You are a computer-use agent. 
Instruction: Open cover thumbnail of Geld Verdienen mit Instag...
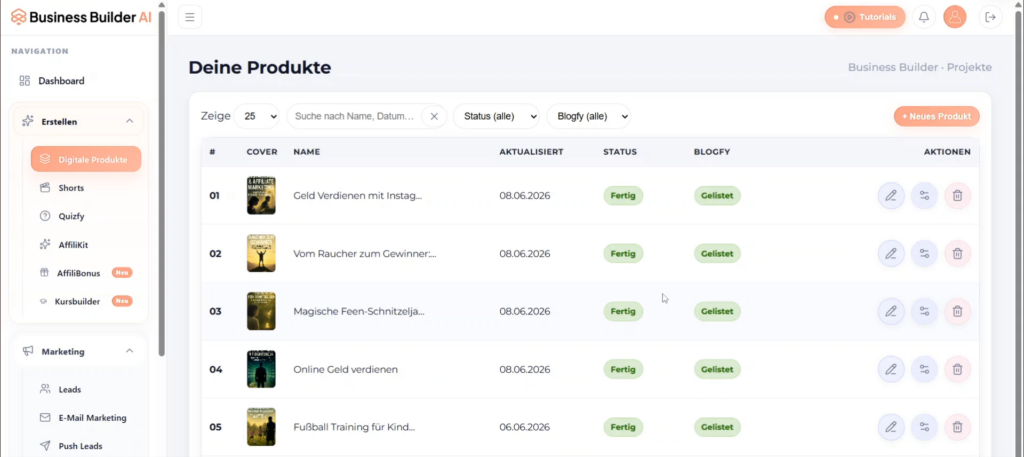(x=261, y=195)
